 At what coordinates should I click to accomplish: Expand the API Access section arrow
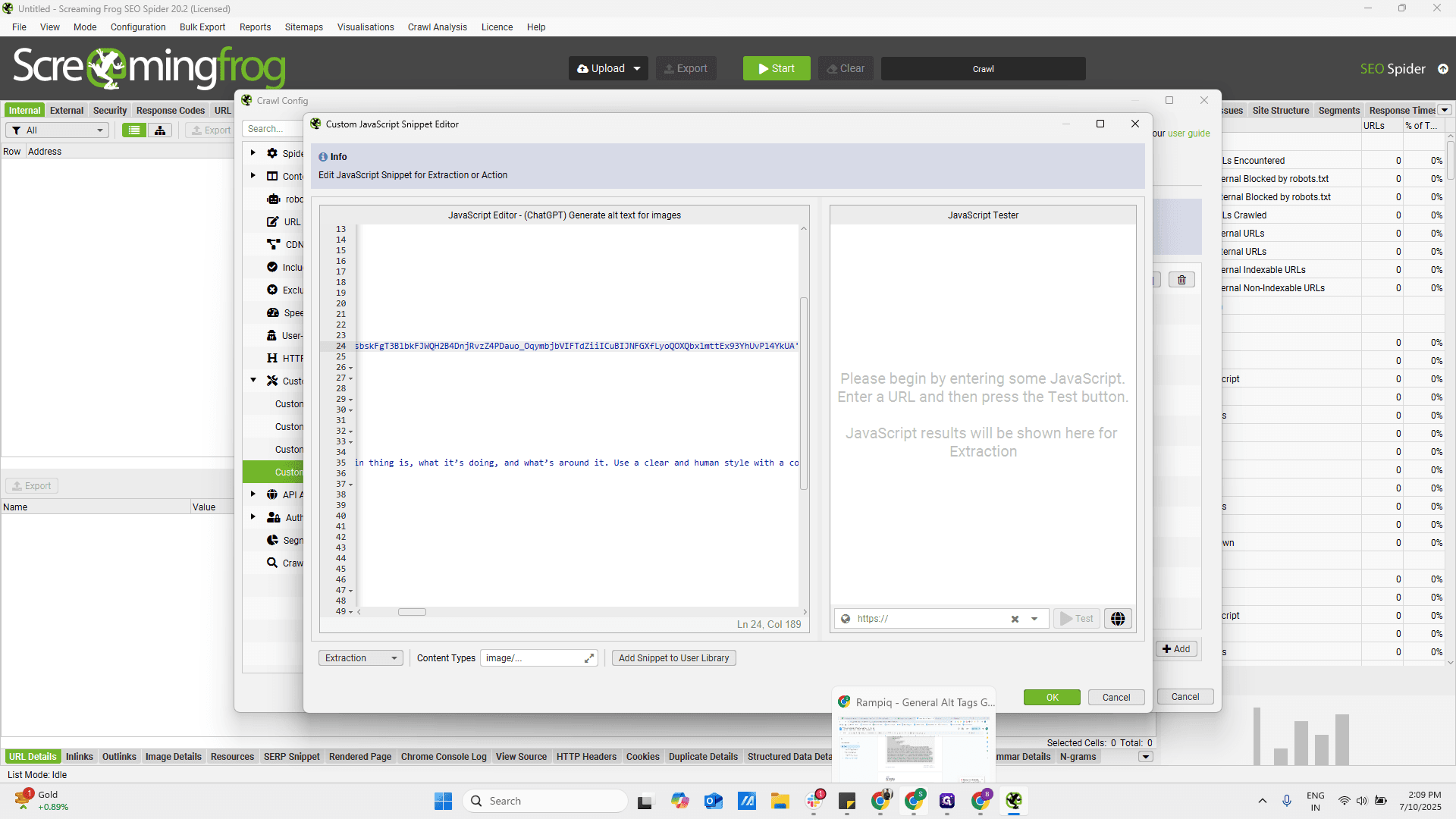(253, 494)
